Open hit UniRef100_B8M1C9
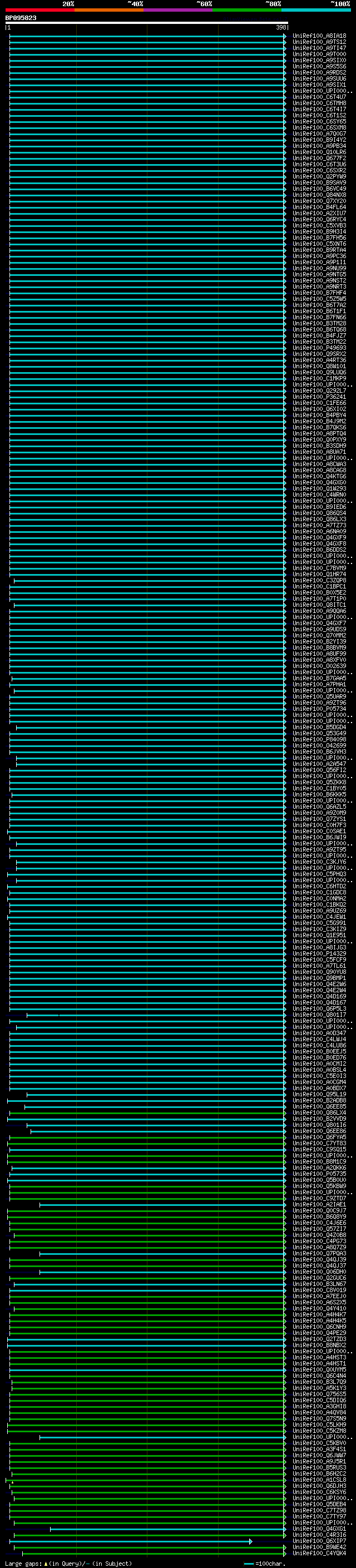Image resolution: width=356 pixels, height=1568 pixels. click(319, 1161)
